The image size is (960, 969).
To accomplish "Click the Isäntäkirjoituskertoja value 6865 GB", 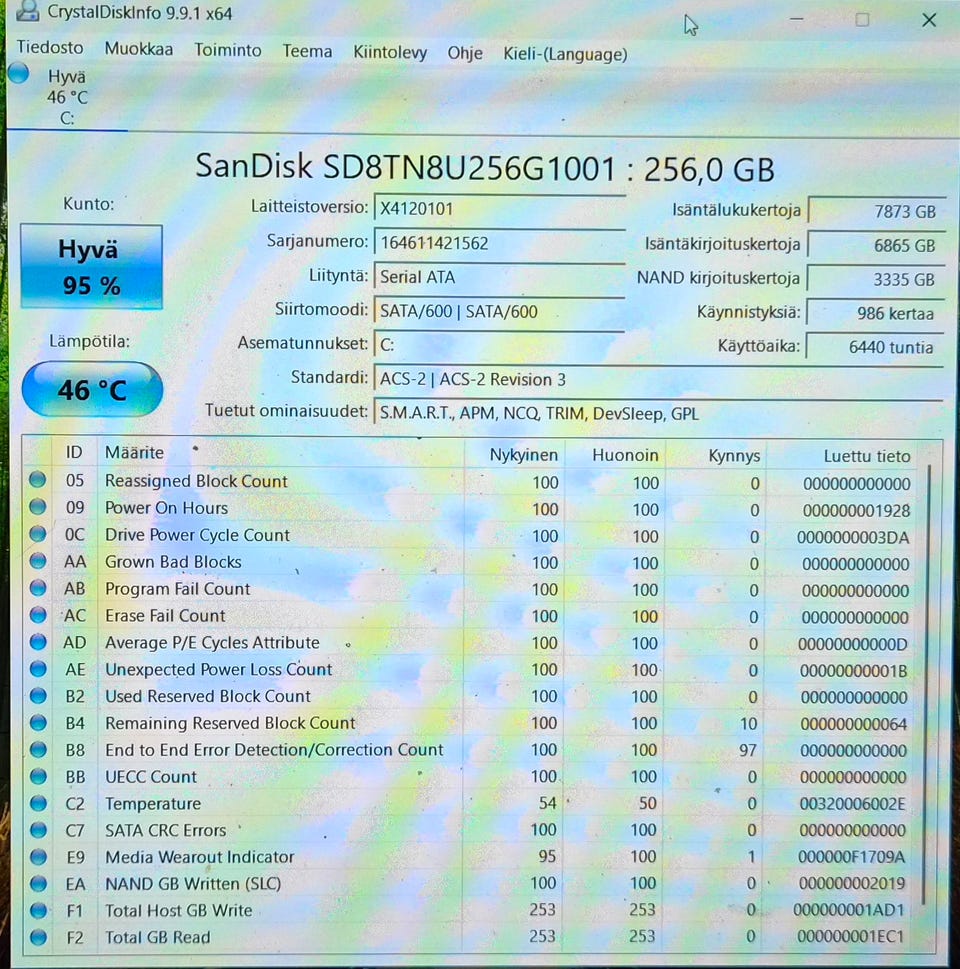I will 877,245.
